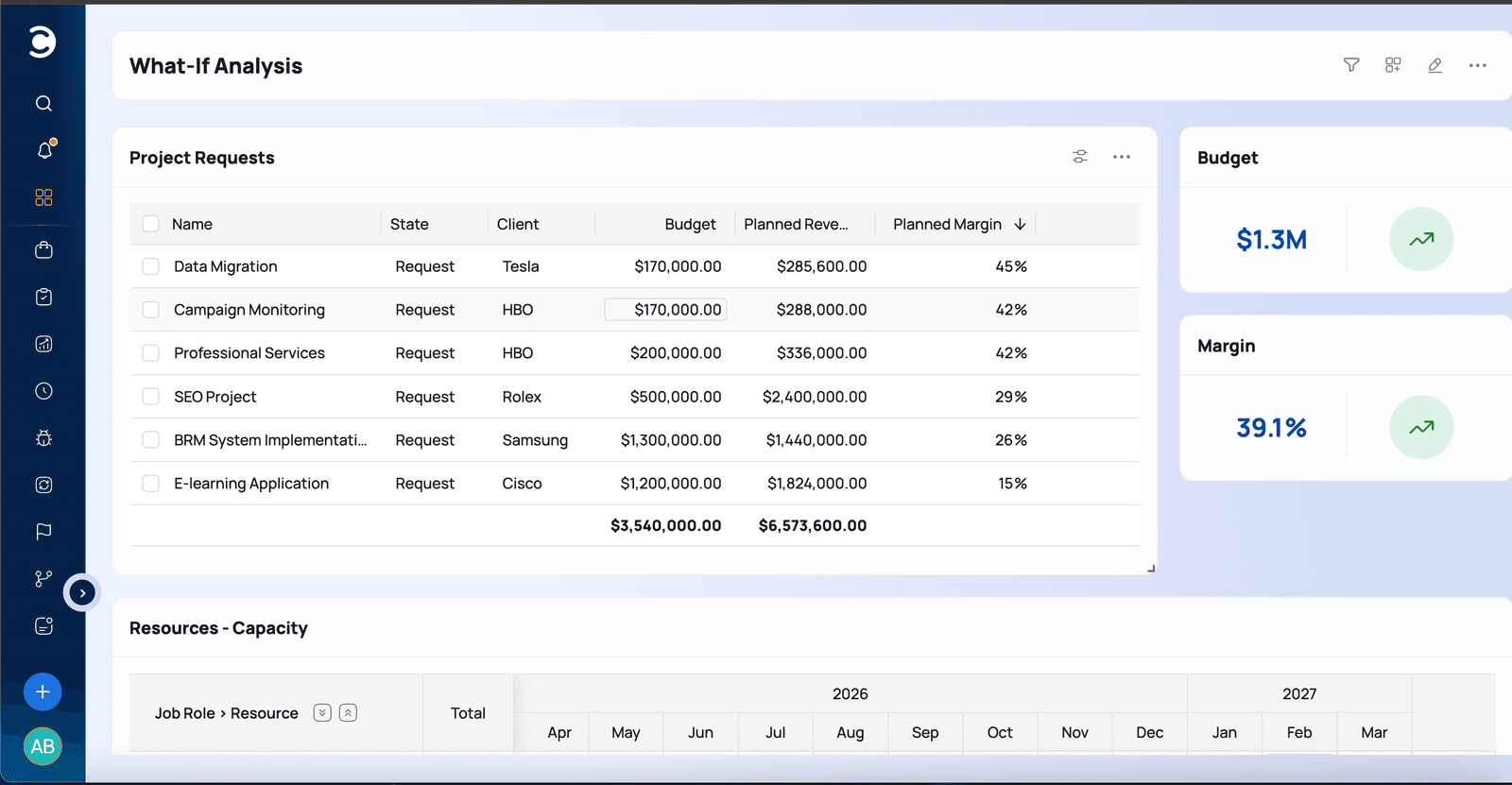Click the blue plus add button

point(43,692)
